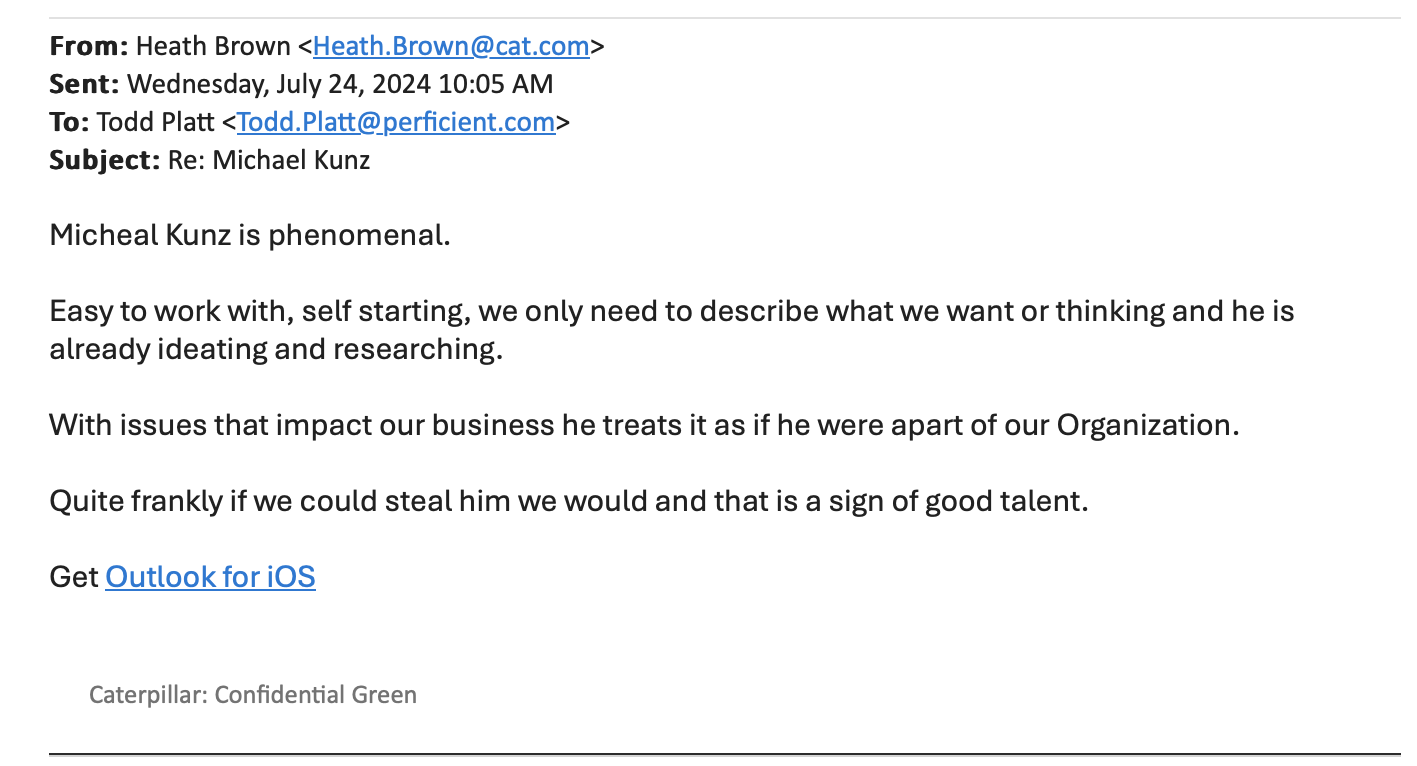Click the sentence Micheal Kunz is phenomenal
This screenshot has height=766, width=1417.
click(x=250, y=236)
